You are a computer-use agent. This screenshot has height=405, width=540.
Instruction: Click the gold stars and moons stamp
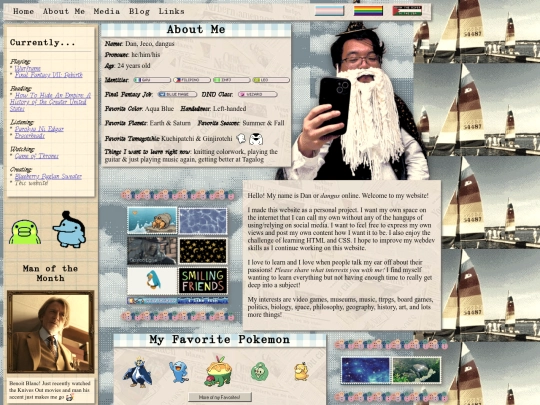point(203,250)
